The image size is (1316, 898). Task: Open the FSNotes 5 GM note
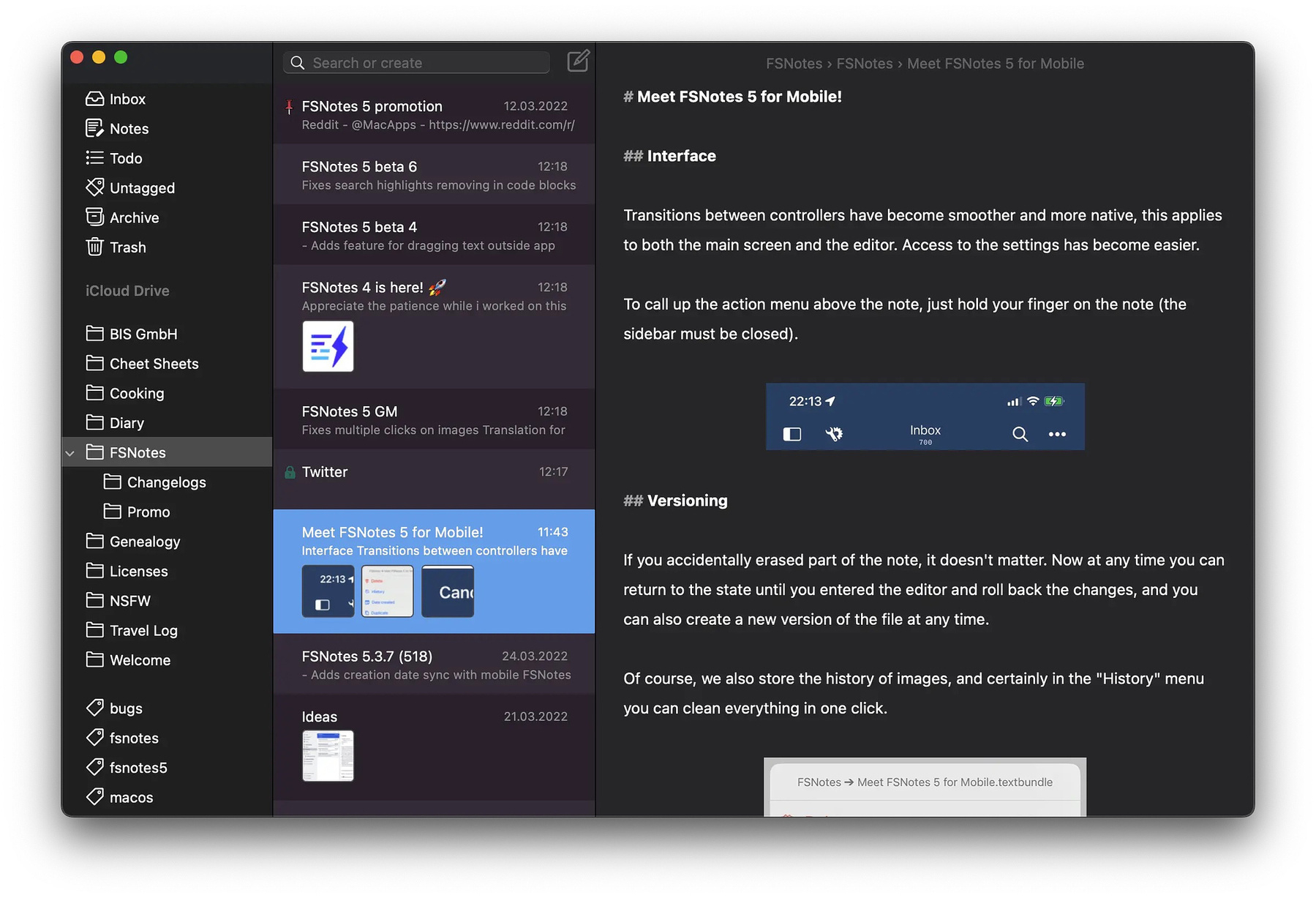pos(434,419)
